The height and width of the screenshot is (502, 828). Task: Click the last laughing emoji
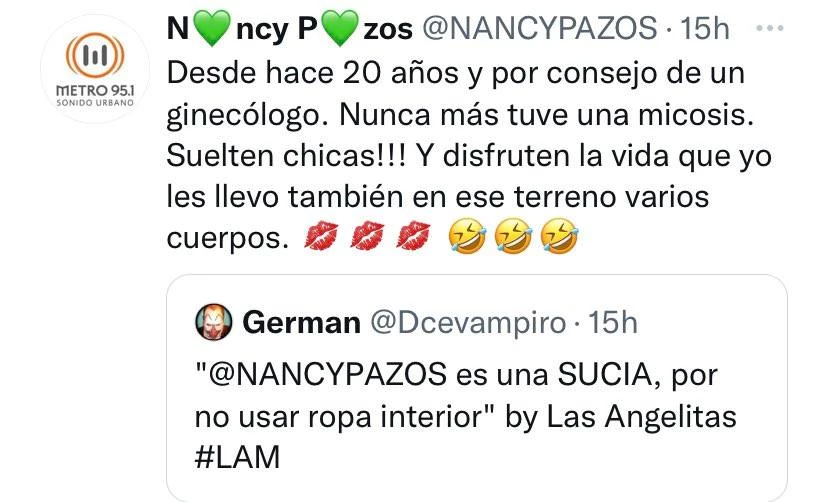pyautogui.click(x=559, y=235)
